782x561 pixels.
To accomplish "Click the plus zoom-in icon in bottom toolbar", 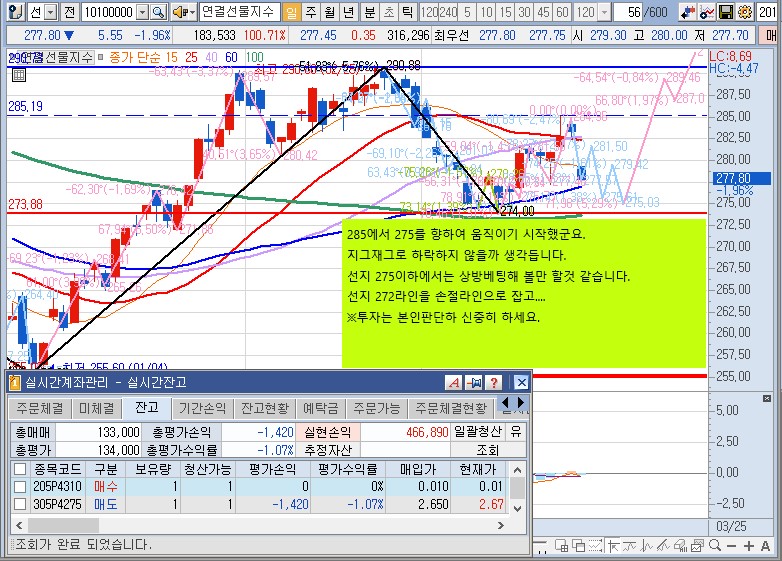I will tap(749, 547).
